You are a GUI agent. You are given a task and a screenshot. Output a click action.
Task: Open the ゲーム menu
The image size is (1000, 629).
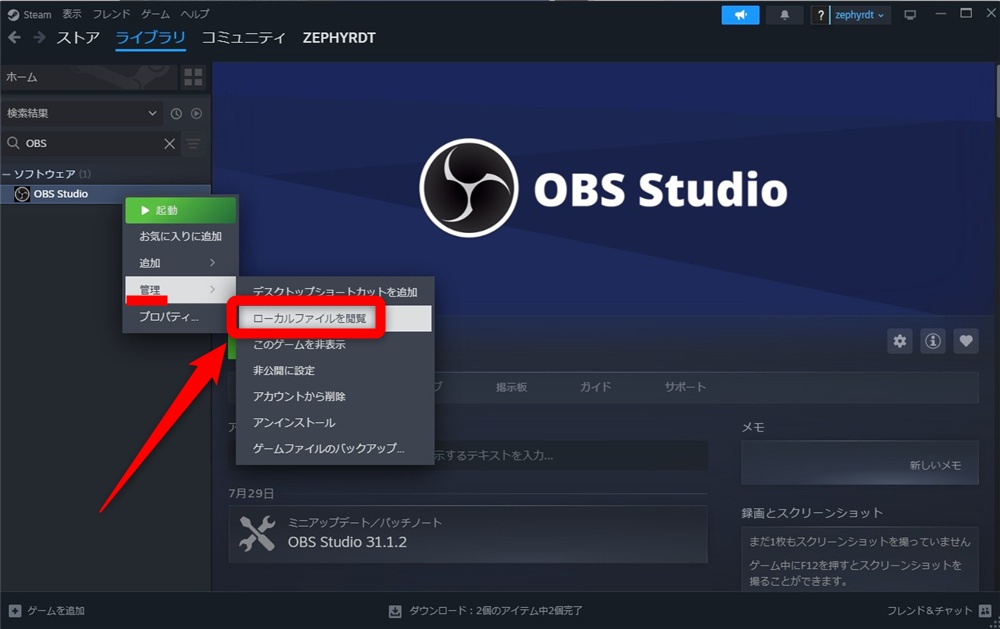(x=155, y=14)
